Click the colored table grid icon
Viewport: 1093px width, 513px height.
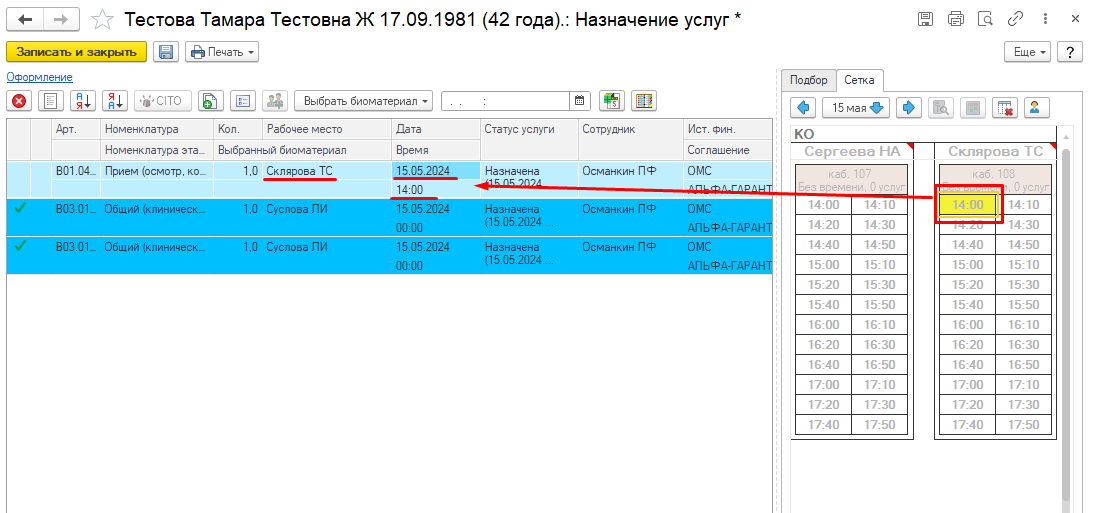tap(645, 101)
